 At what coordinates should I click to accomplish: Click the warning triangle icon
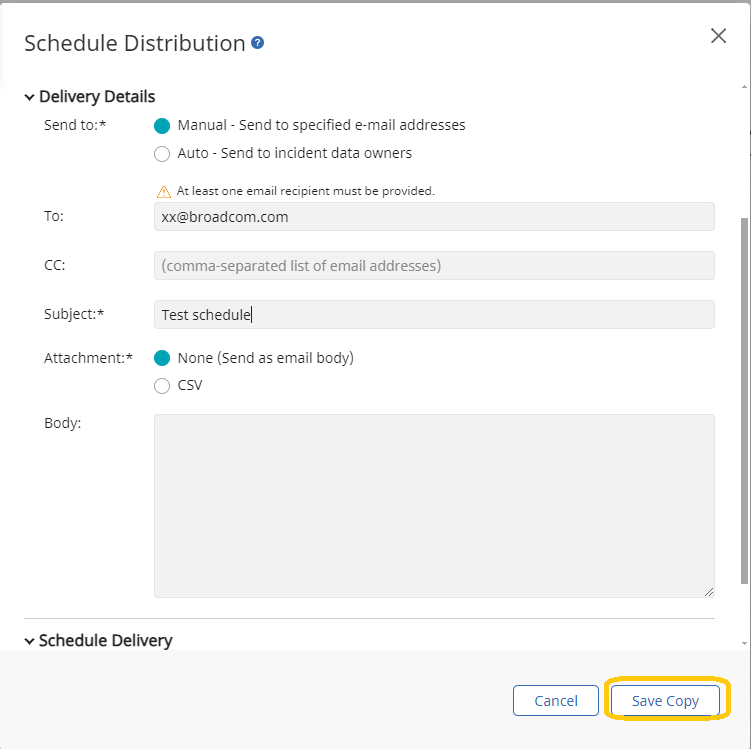(x=163, y=190)
